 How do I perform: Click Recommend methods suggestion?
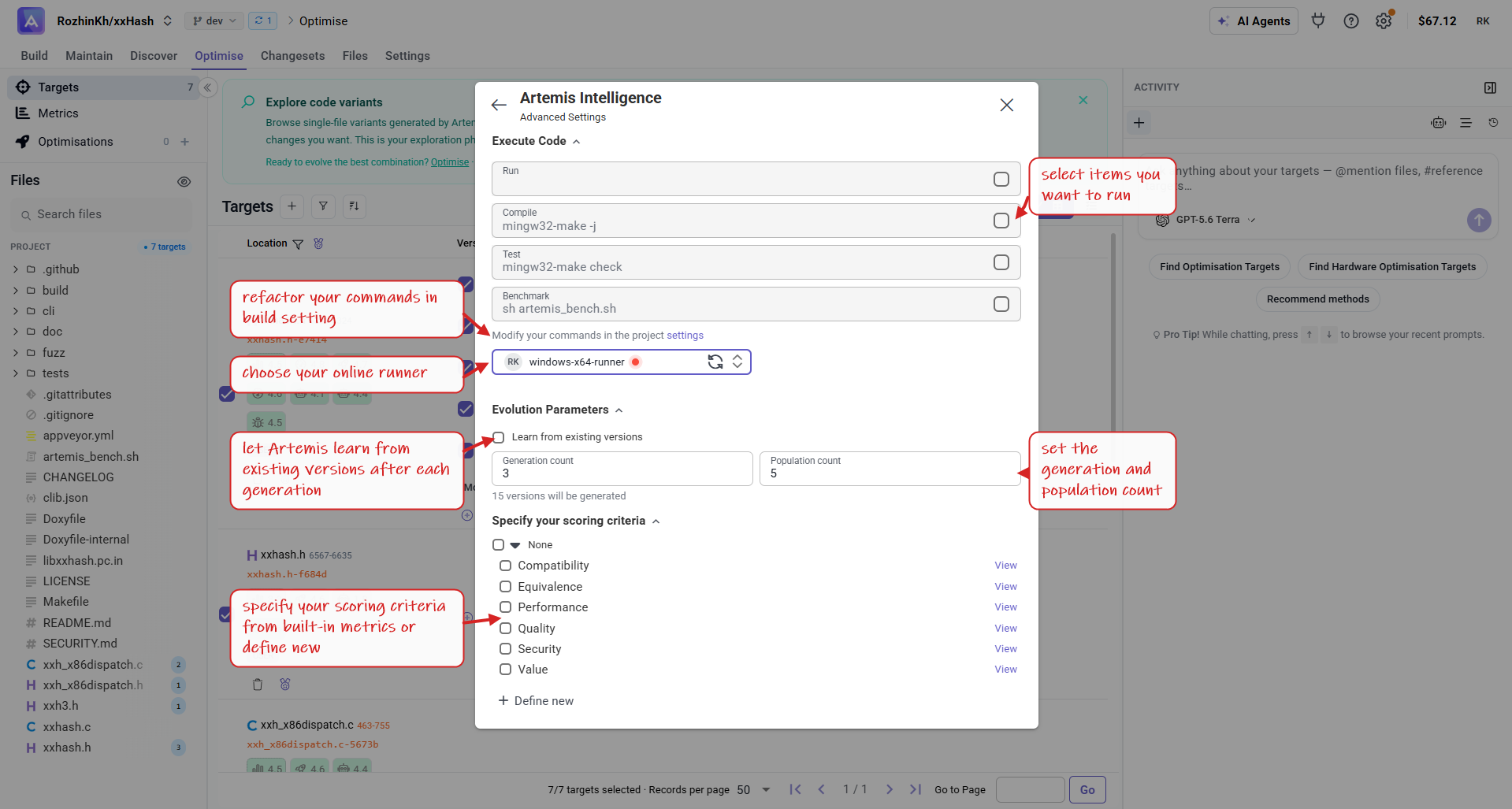1317,299
